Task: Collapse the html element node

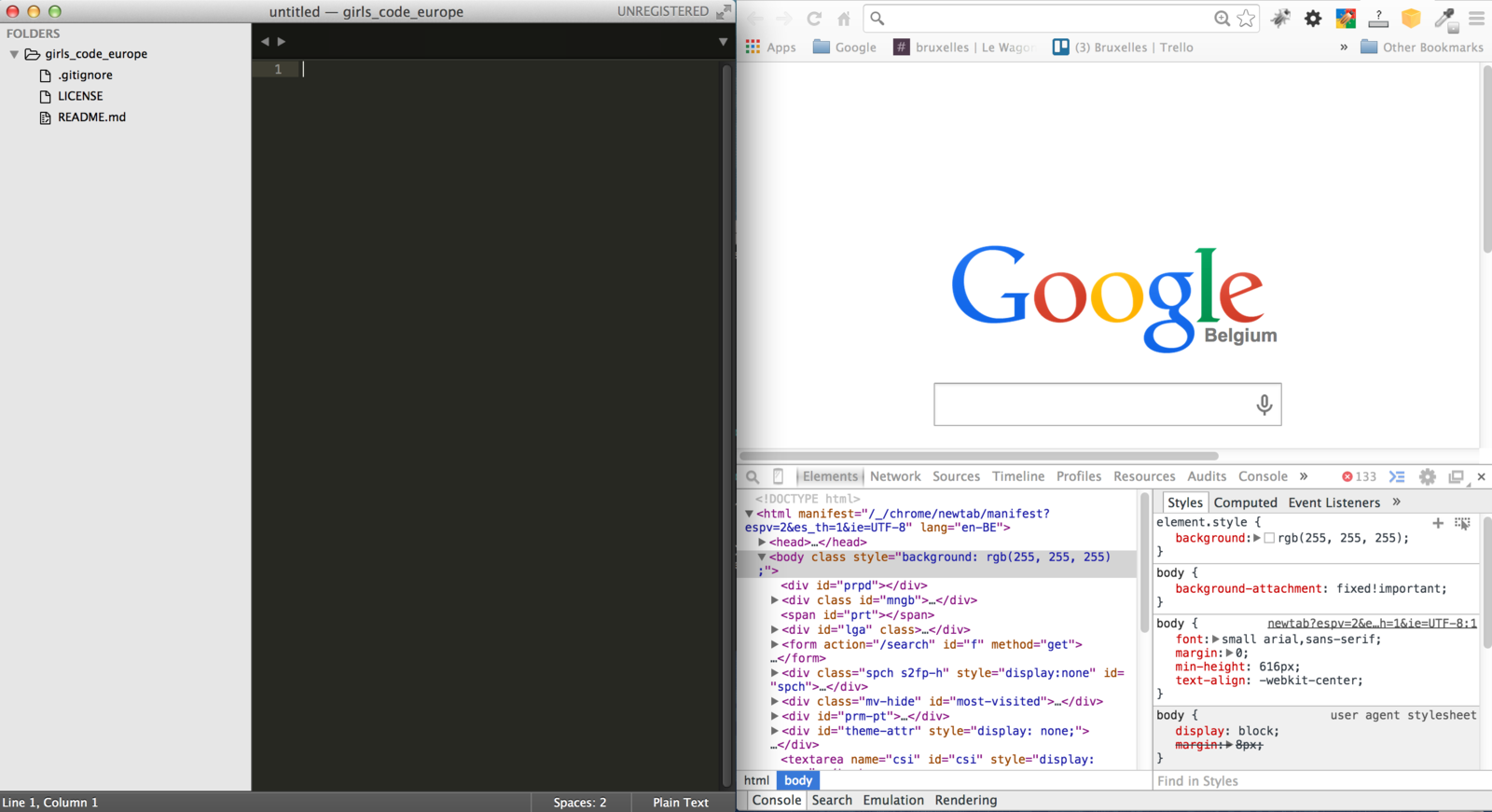Action: pyautogui.click(x=749, y=514)
